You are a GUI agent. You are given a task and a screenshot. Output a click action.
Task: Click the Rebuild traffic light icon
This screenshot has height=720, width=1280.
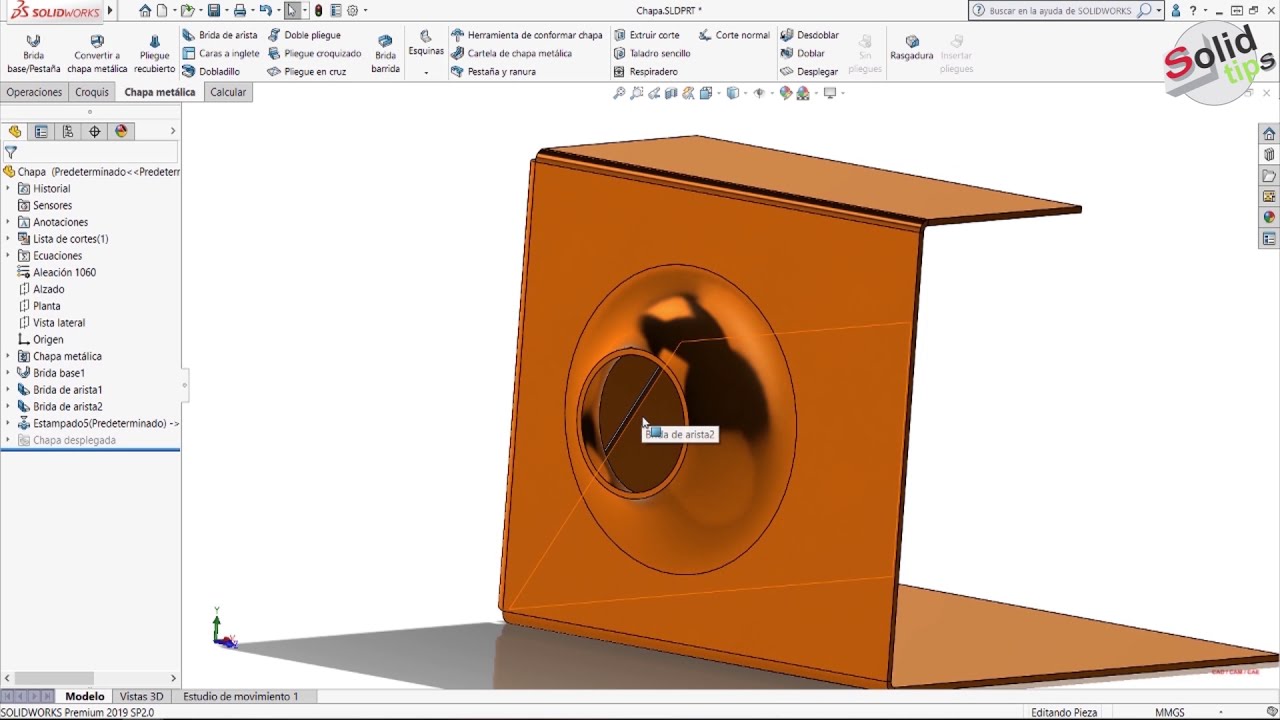[318, 11]
